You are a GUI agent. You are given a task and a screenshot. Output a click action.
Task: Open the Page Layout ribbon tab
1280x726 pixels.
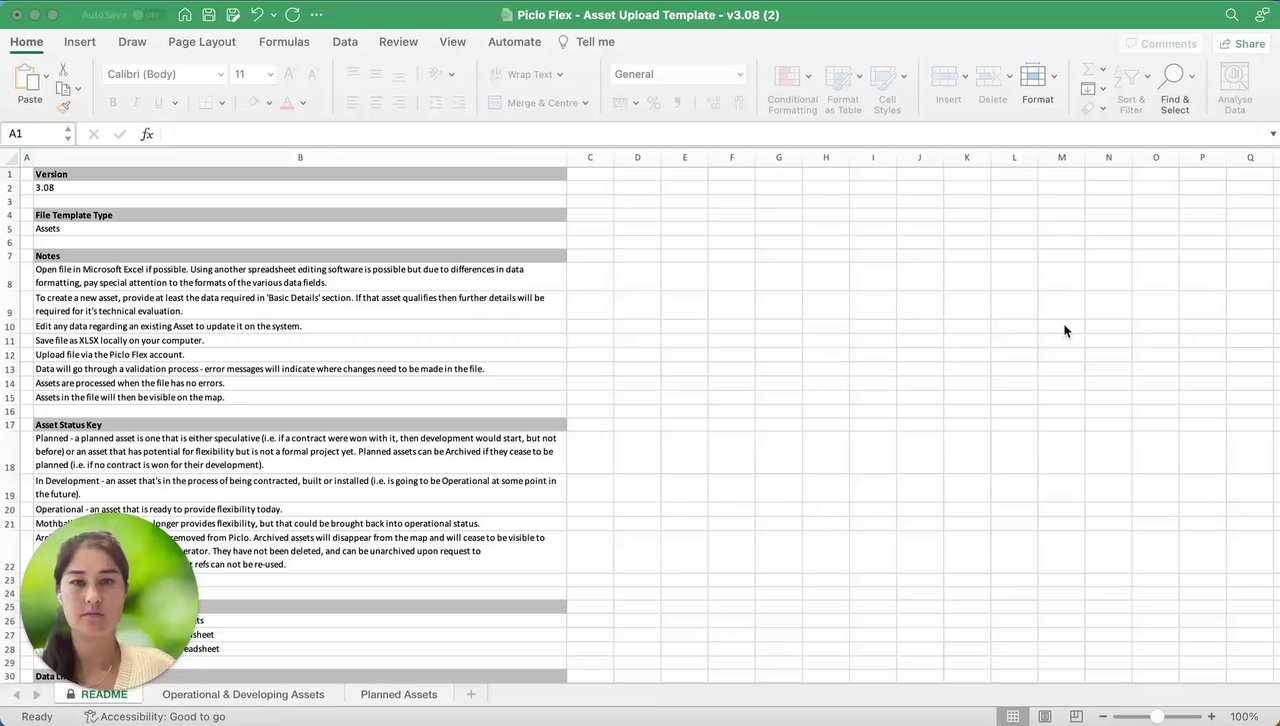pos(202,42)
